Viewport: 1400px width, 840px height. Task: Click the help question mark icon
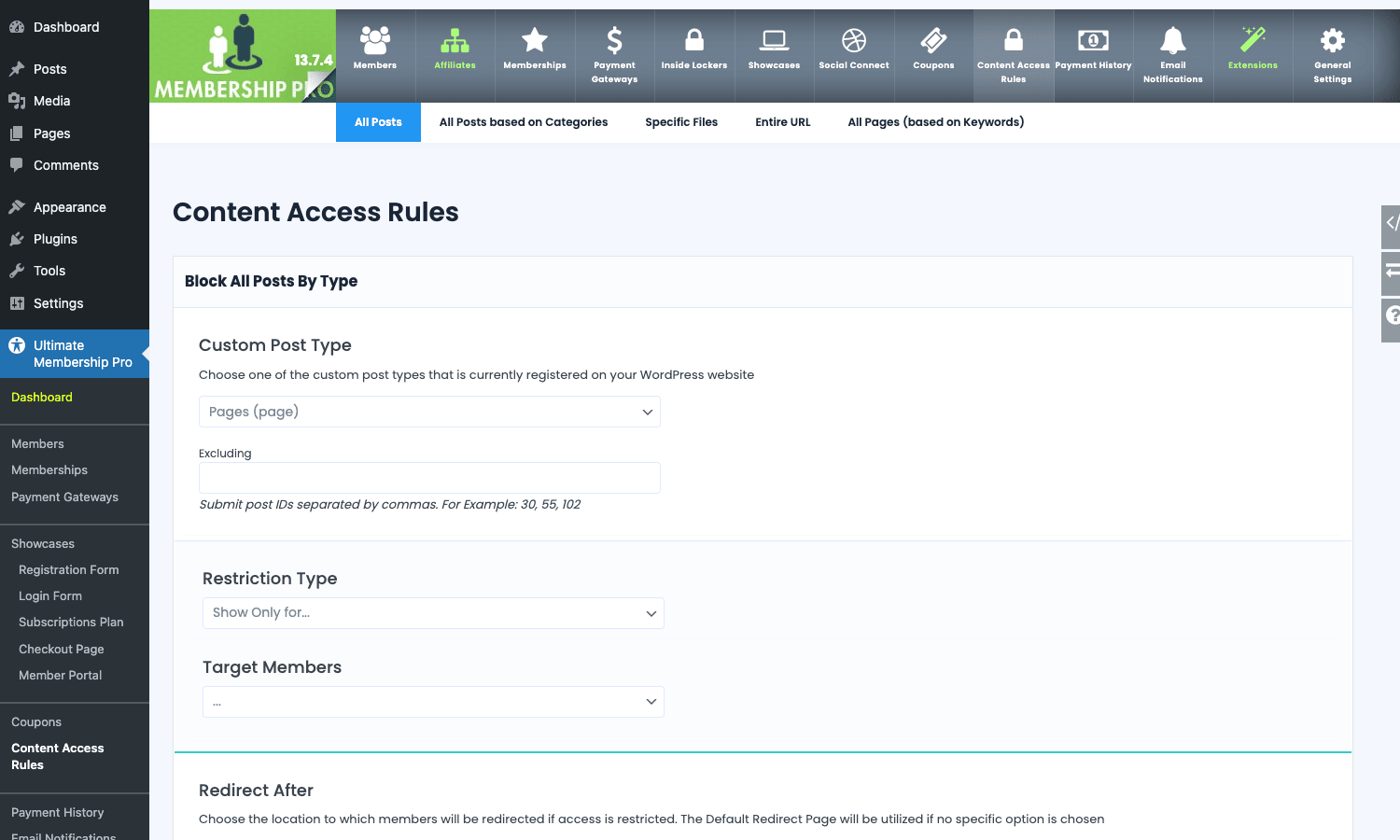coord(1391,316)
